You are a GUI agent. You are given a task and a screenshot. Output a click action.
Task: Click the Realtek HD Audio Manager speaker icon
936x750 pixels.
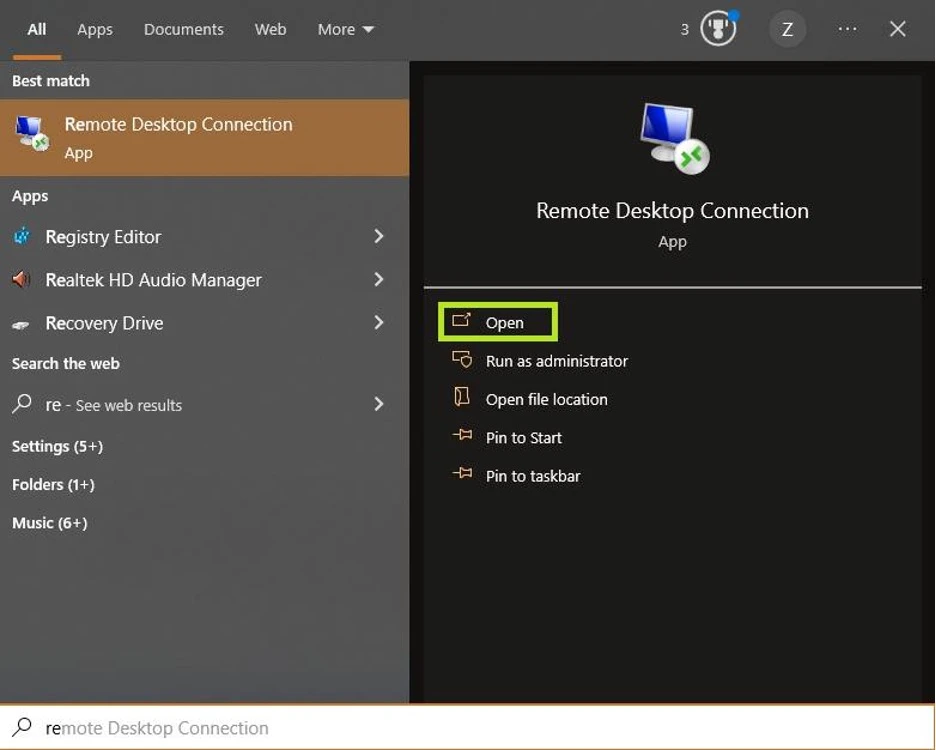(x=21, y=279)
